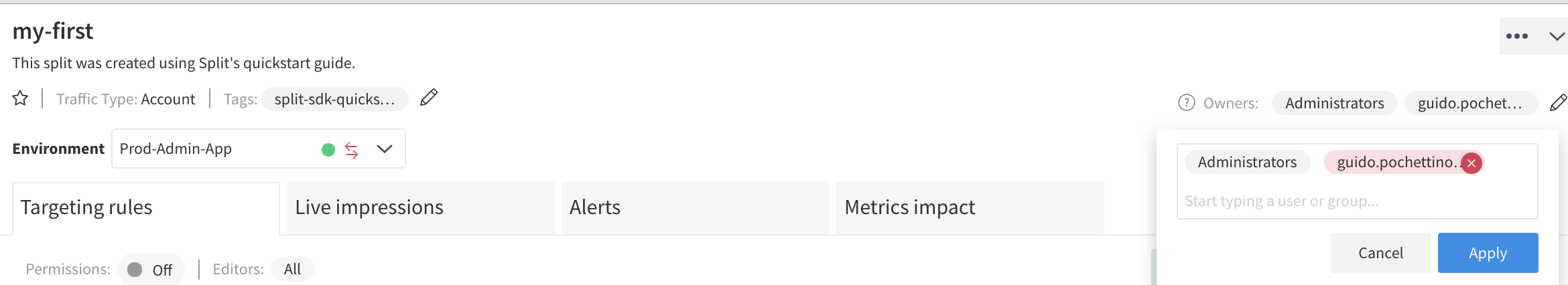The width and height of the screenshot is (1568, 285).
Task: Focus the user or group search field
Action: (x=1358, y=201)
